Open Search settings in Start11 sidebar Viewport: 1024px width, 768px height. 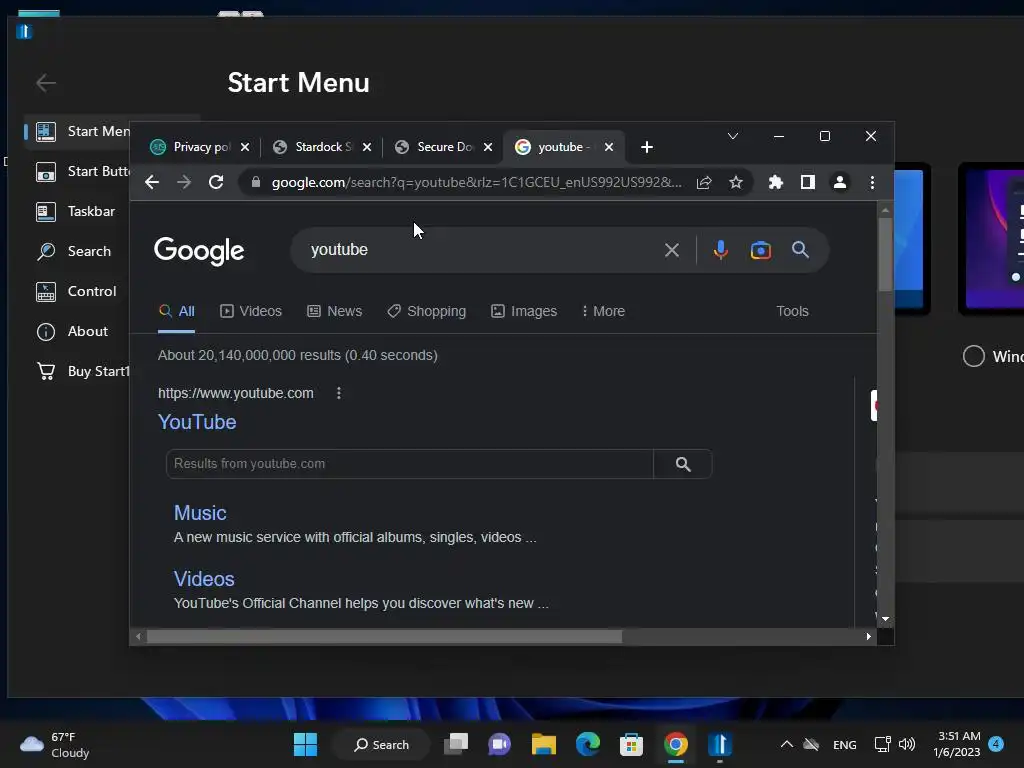click(x=77, y=251)
